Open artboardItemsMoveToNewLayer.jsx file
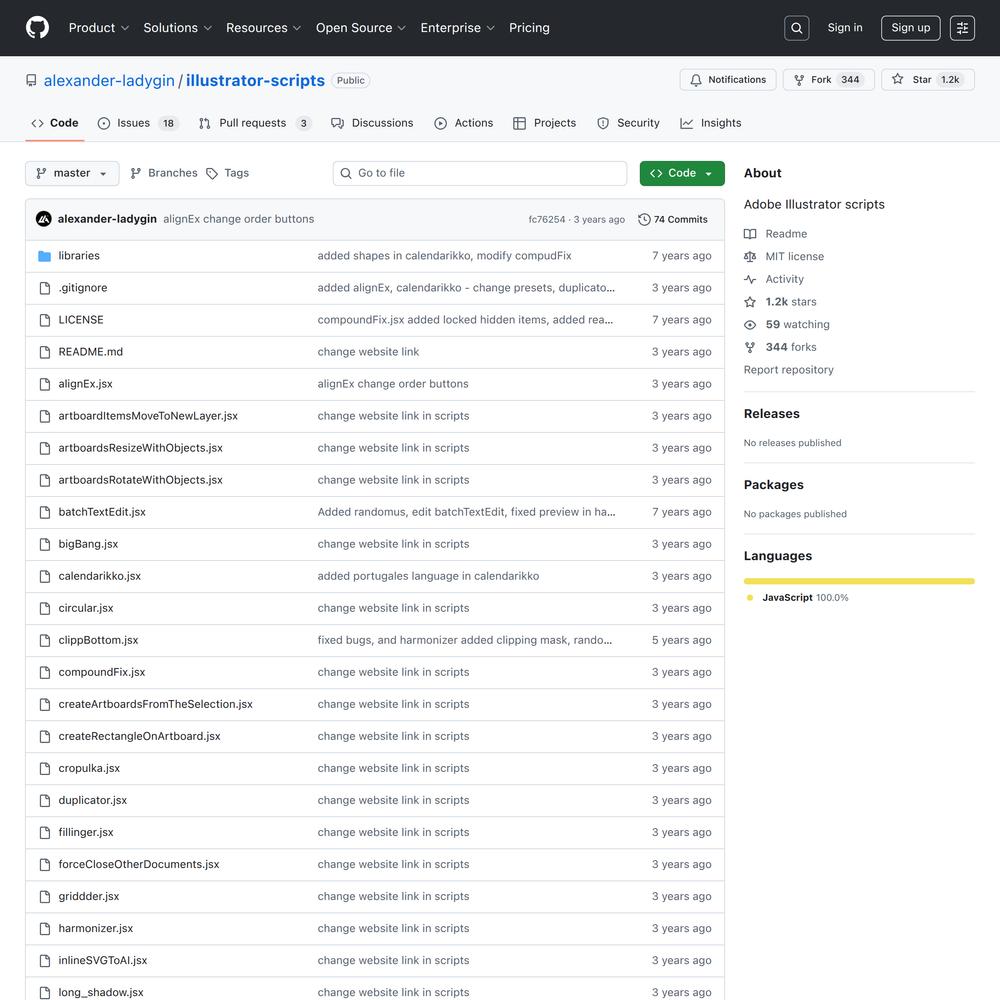The height and width of the screenshot is (1000, 1000). point(148,416)
